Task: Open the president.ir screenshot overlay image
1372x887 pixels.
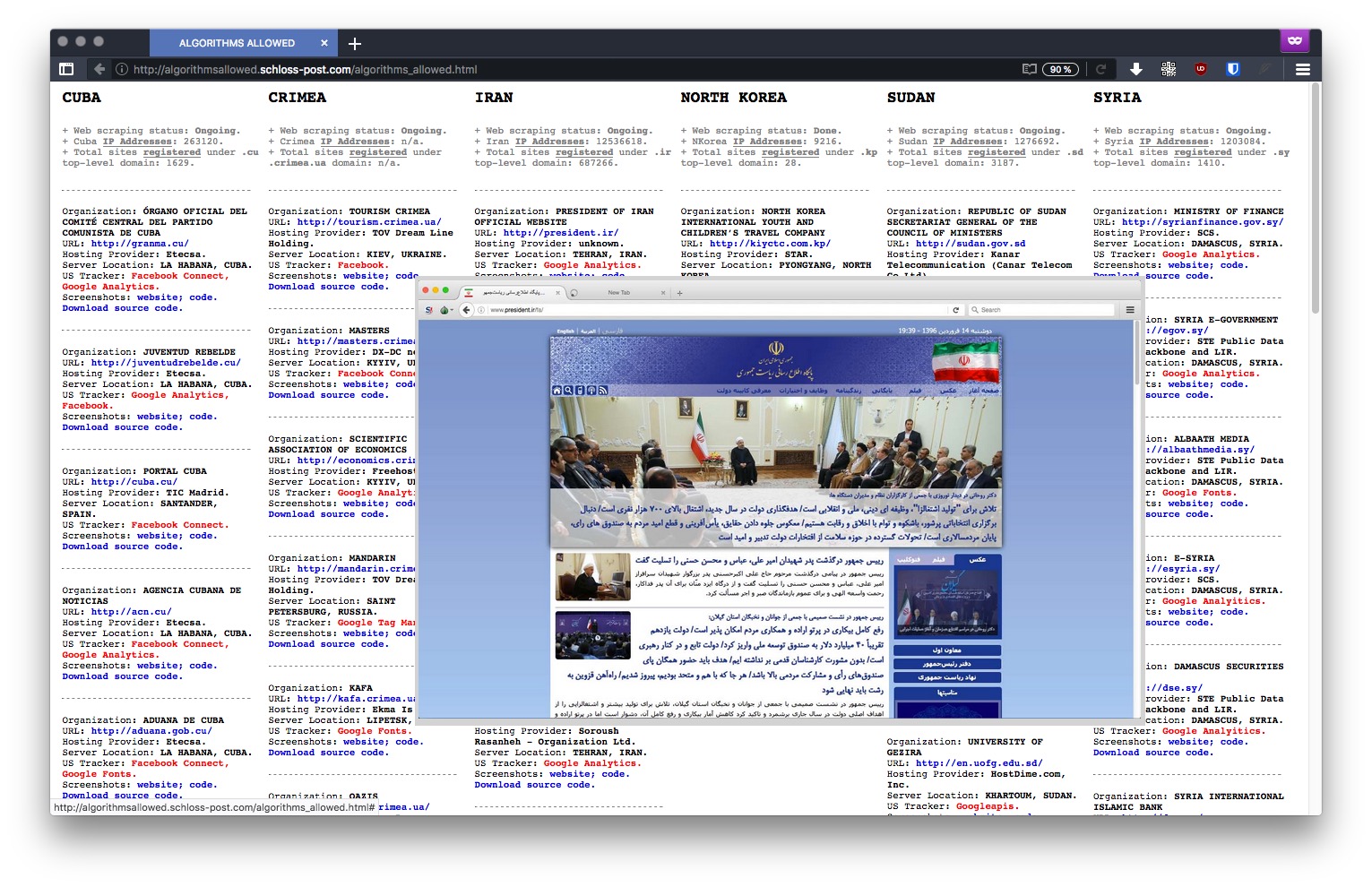Action: (x=781, y=501)
